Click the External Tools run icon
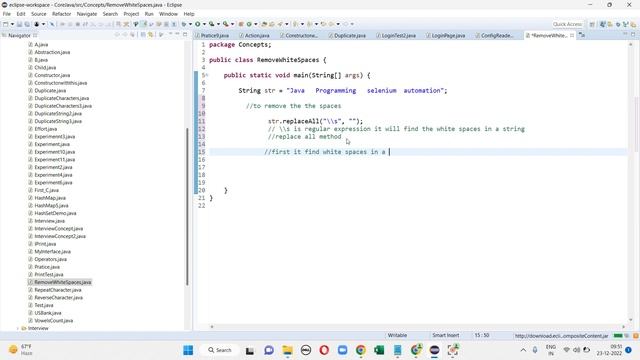 tap(226, 24)
